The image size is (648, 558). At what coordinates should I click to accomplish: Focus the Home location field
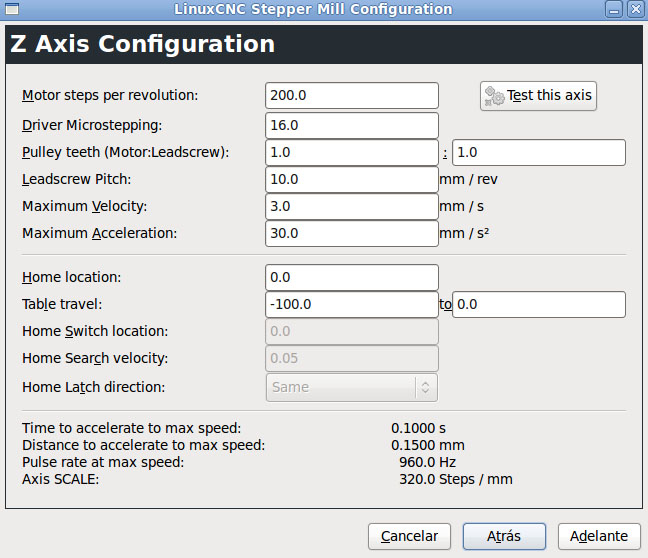[x=352, y=277]
